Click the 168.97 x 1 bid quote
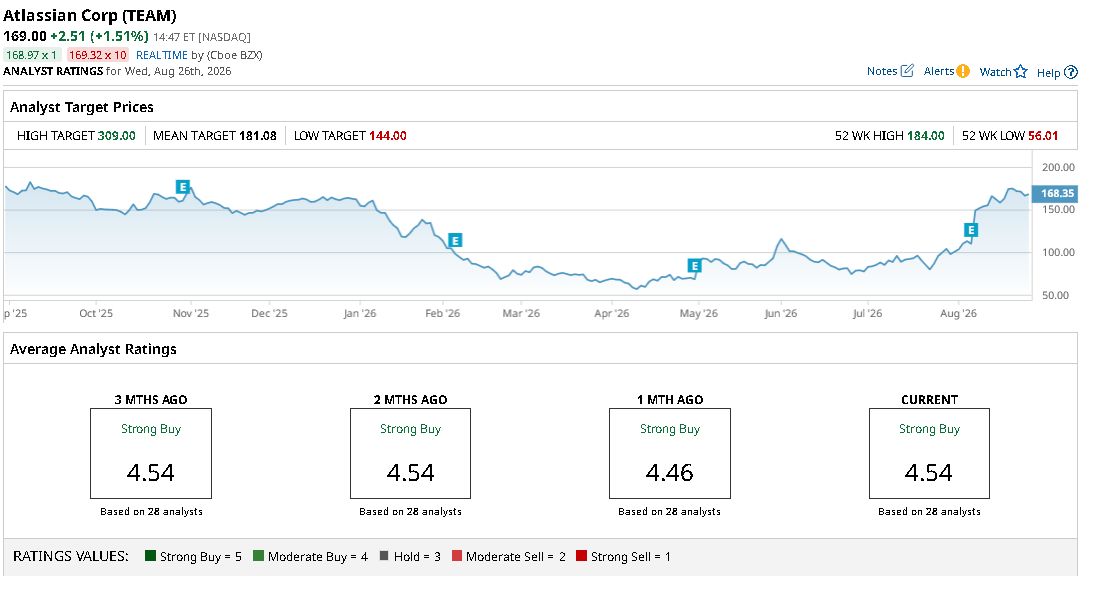Viewport: 1097px width, 592px height. pyautogui.click(x=31, y=55)
